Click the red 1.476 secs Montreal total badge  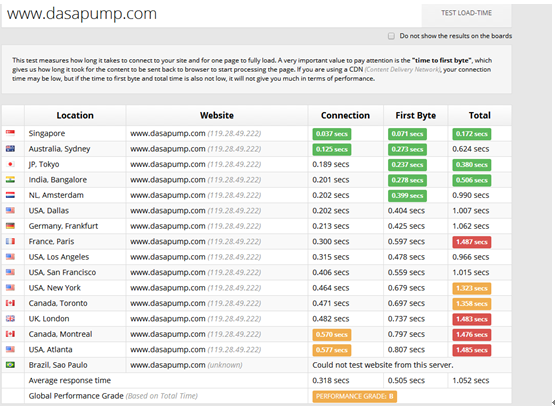tap(471, 334)
